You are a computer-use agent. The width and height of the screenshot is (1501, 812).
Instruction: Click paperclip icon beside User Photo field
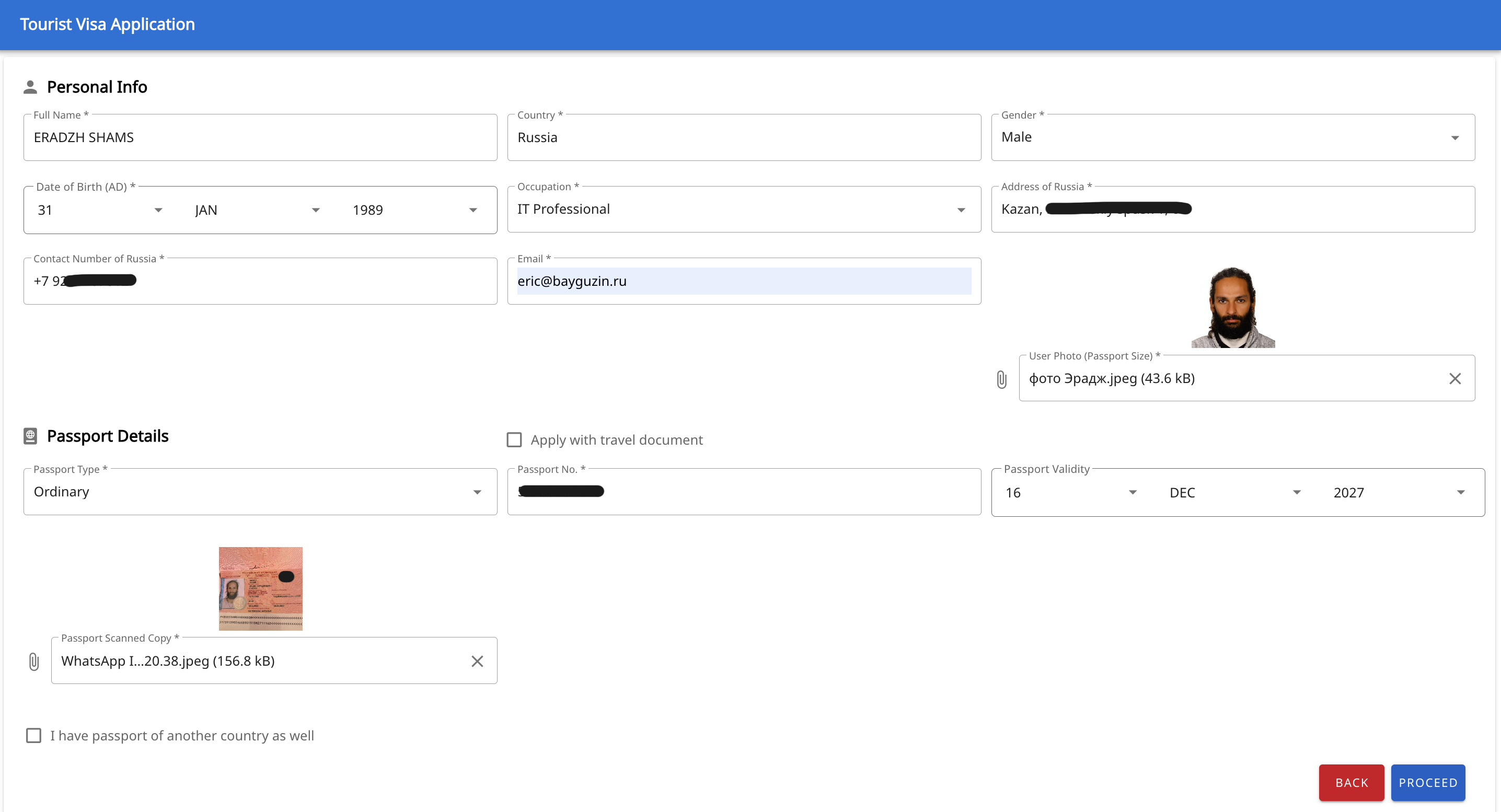point(1001,379)
